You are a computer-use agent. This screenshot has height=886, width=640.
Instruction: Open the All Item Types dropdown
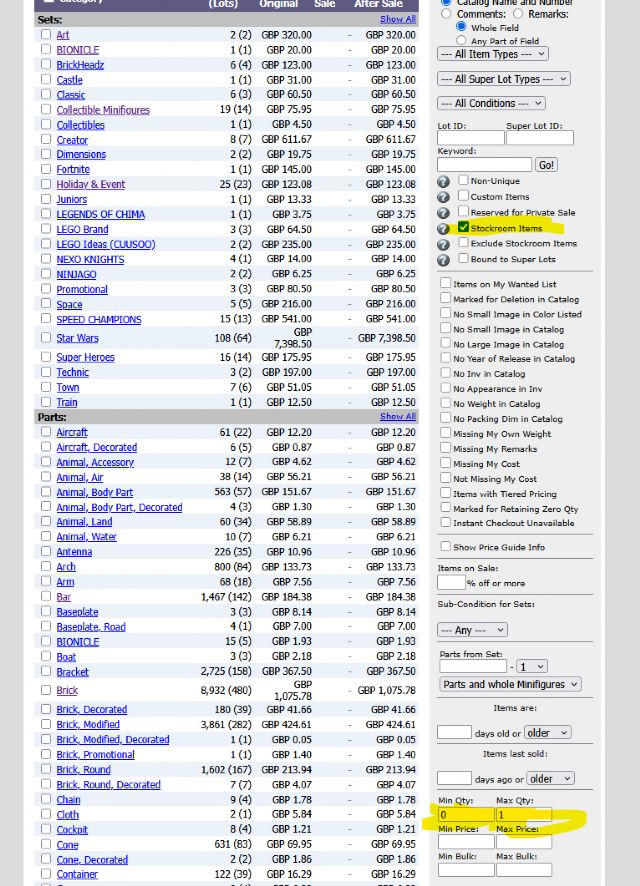coord(493,54)
